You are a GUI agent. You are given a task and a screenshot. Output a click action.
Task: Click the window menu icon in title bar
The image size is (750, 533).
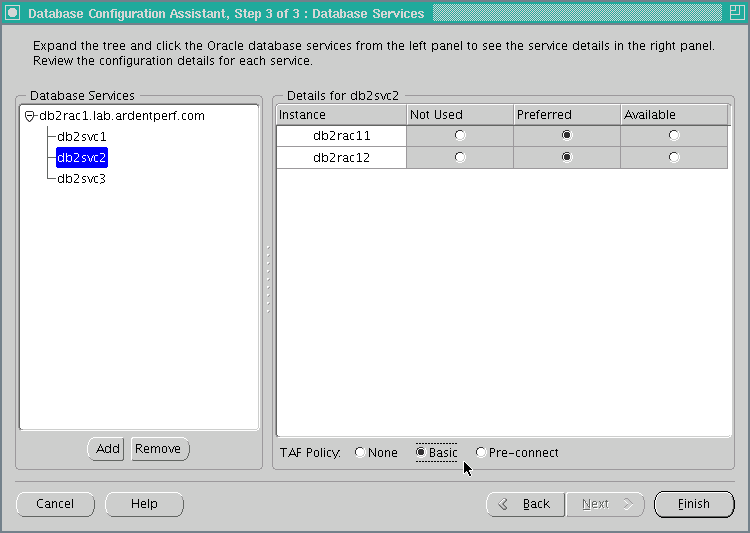[13, 13]
